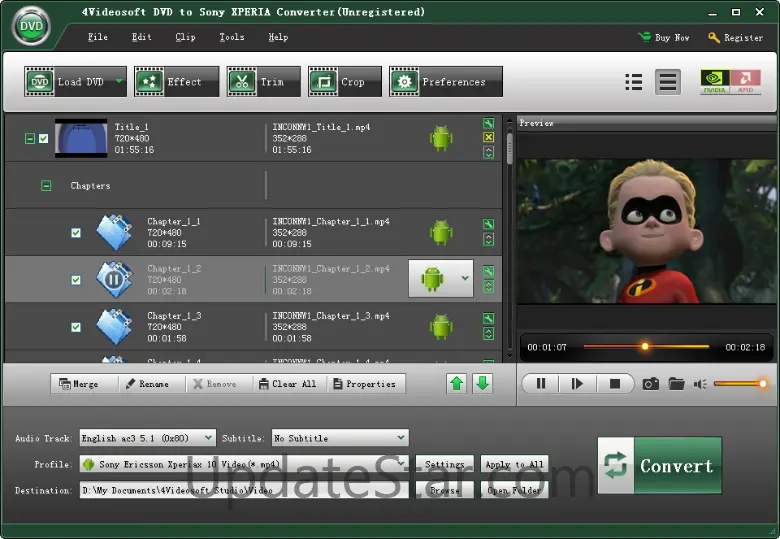Click Buy Now link

[664, 38]
